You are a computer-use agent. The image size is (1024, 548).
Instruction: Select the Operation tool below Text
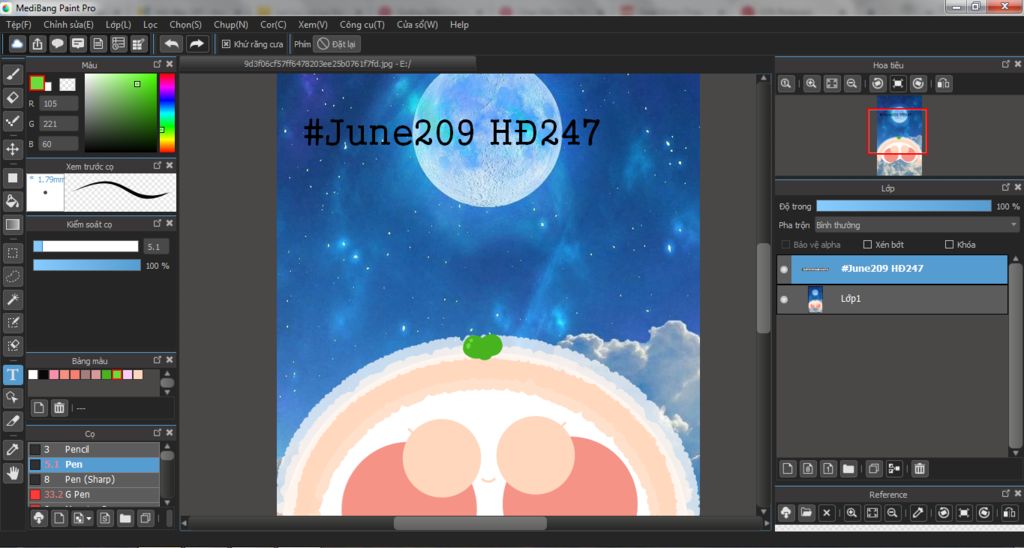coord(13,397)
